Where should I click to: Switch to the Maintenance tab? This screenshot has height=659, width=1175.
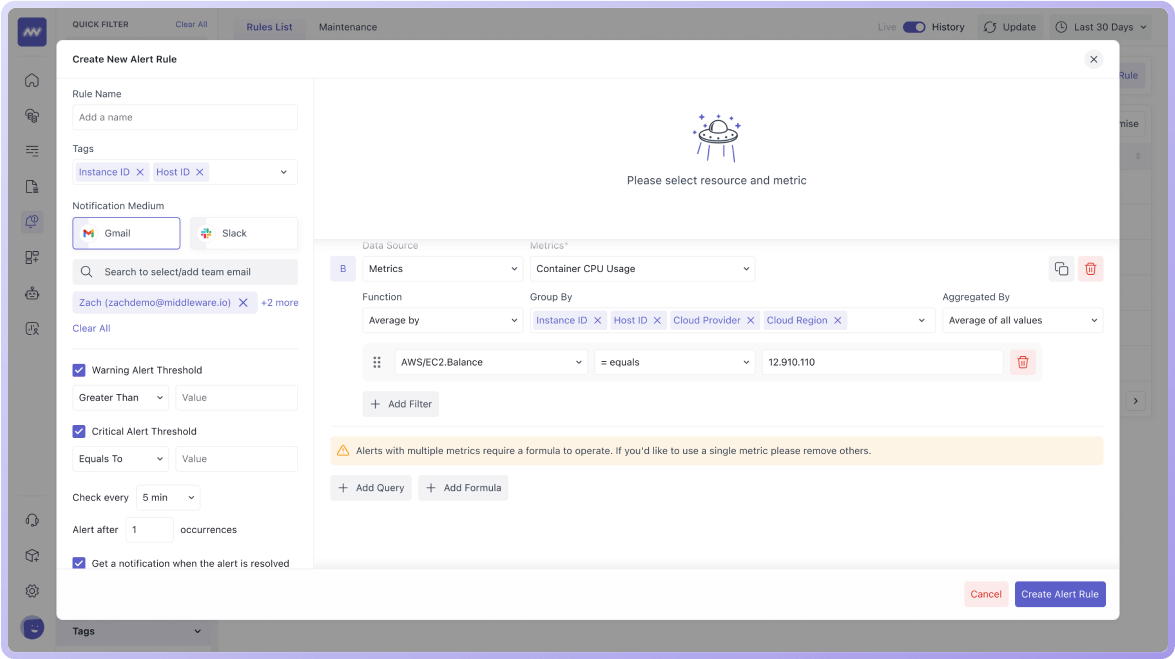coord(348,27)
